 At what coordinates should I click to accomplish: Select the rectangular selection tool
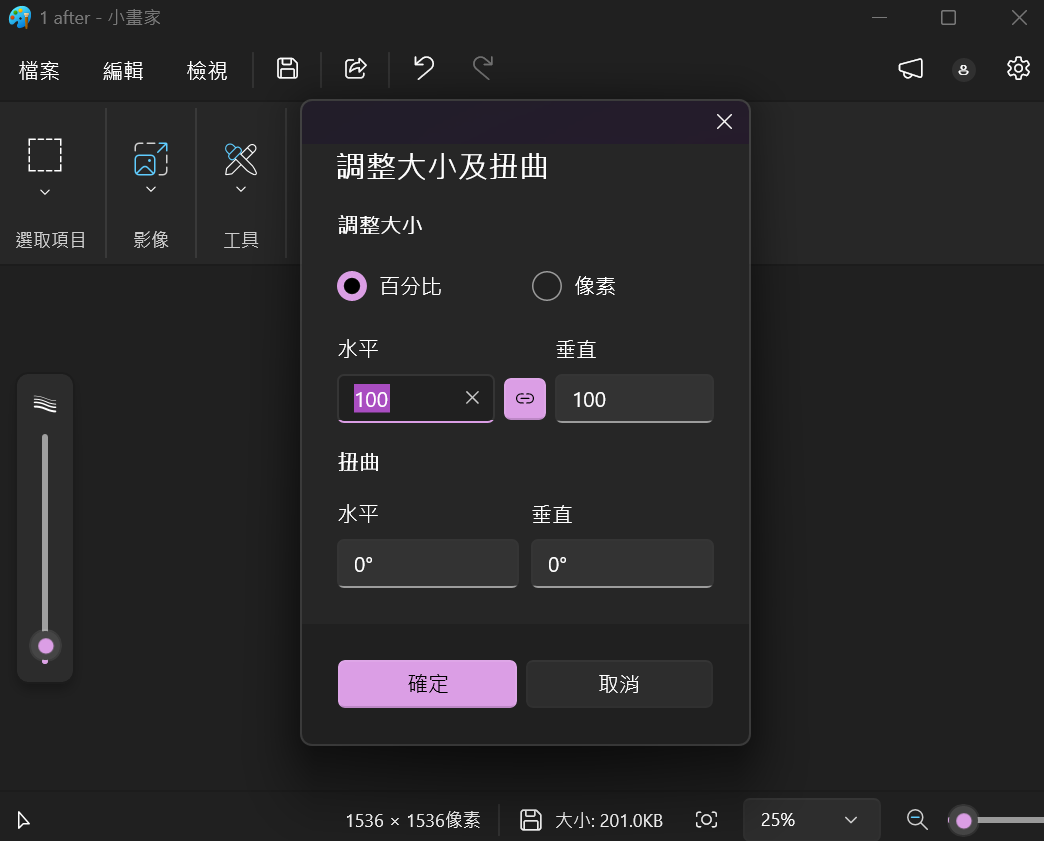click(x=45, y=155)
